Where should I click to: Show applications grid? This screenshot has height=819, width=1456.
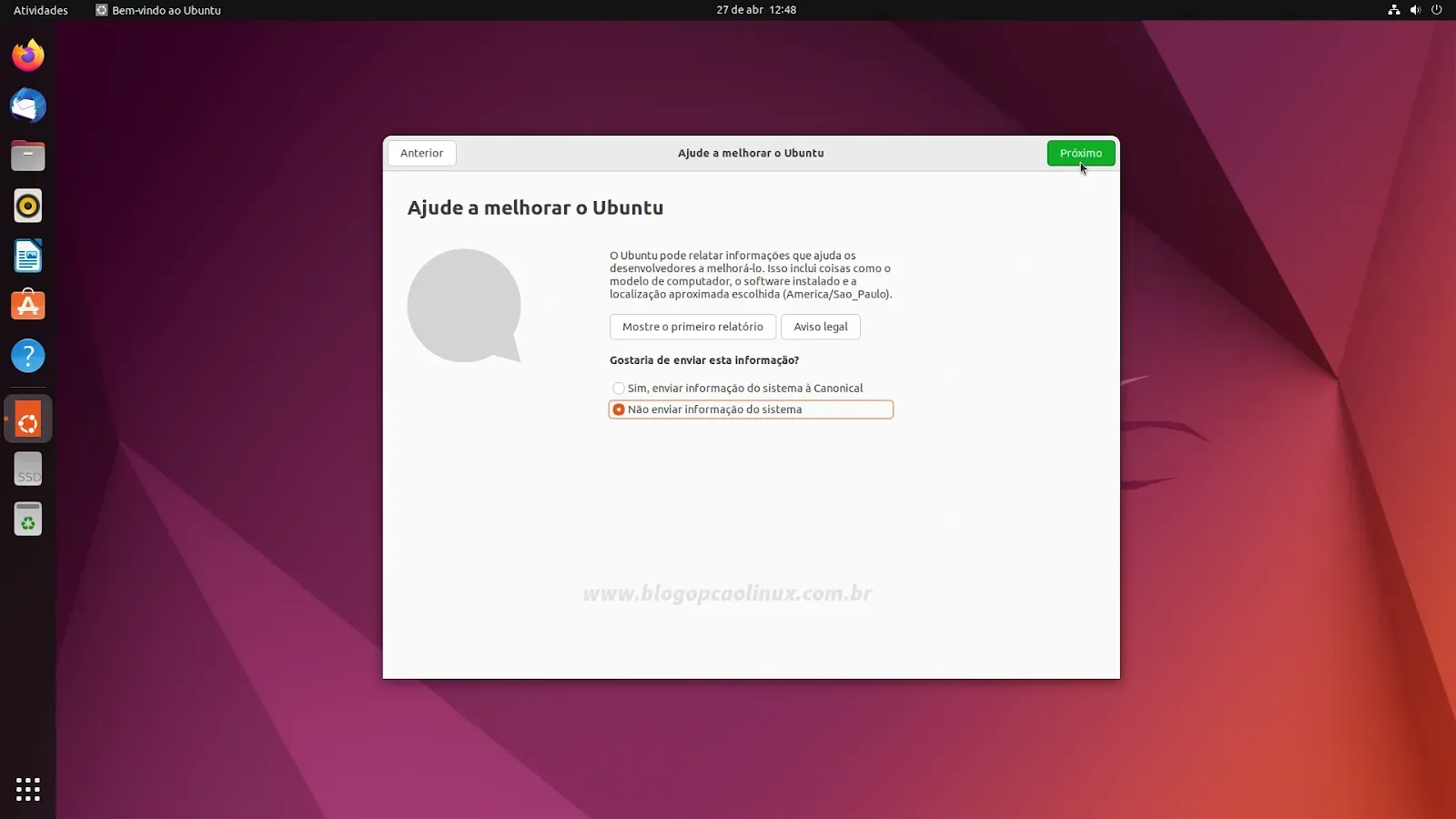[28, 789]
